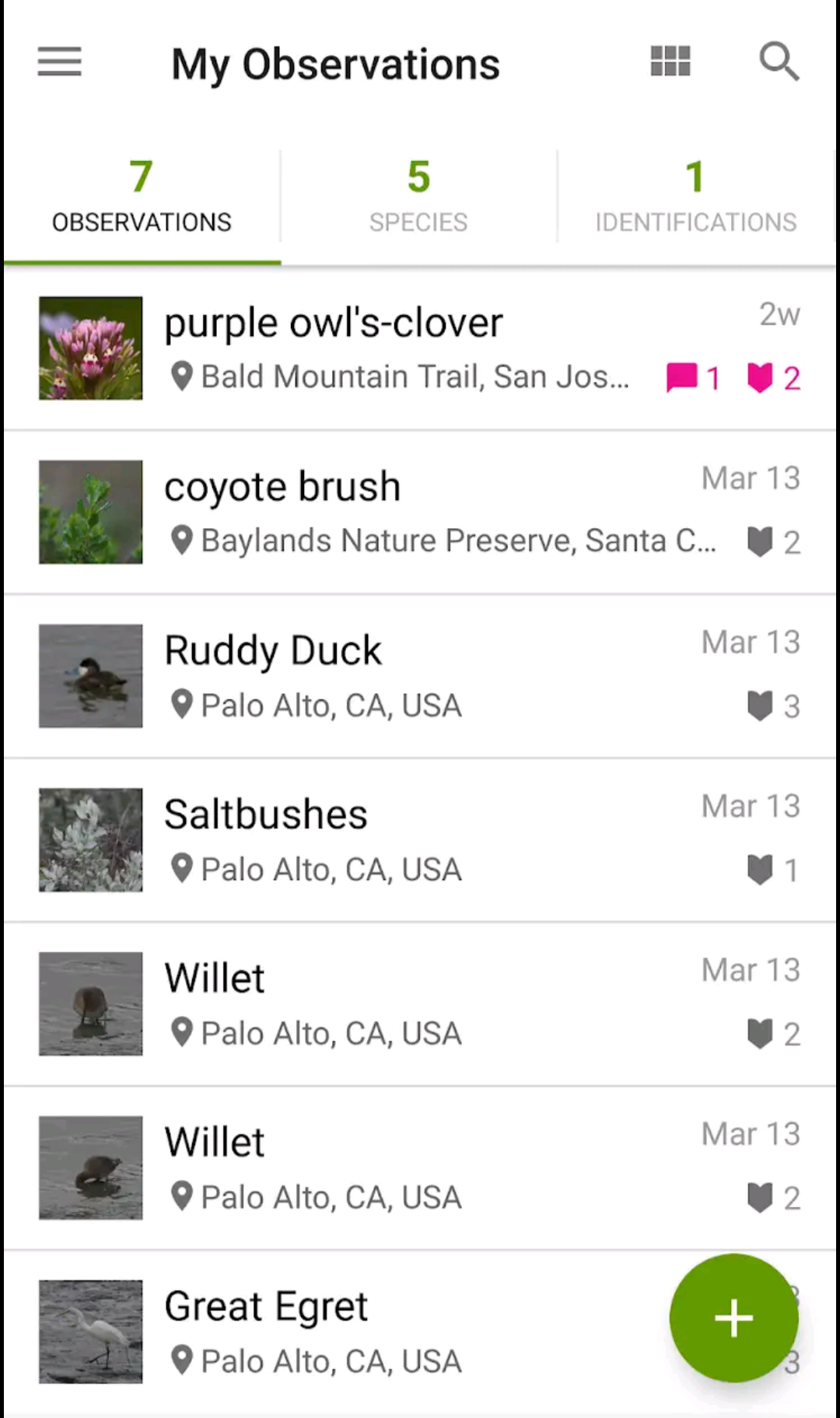The image size is (840, 1418).
Task: Open the coyote brush observation
Action: tap(282, 487)
